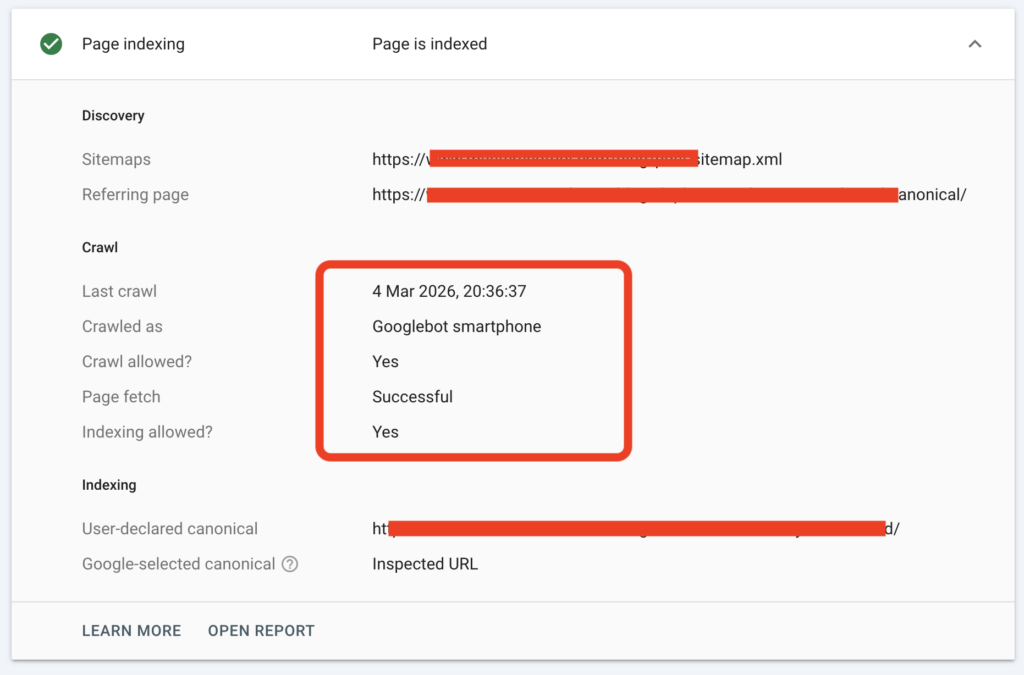Select the Page is indexed header
The height and width of the screenshot is (675, 1024).
(x=429, y=43)
